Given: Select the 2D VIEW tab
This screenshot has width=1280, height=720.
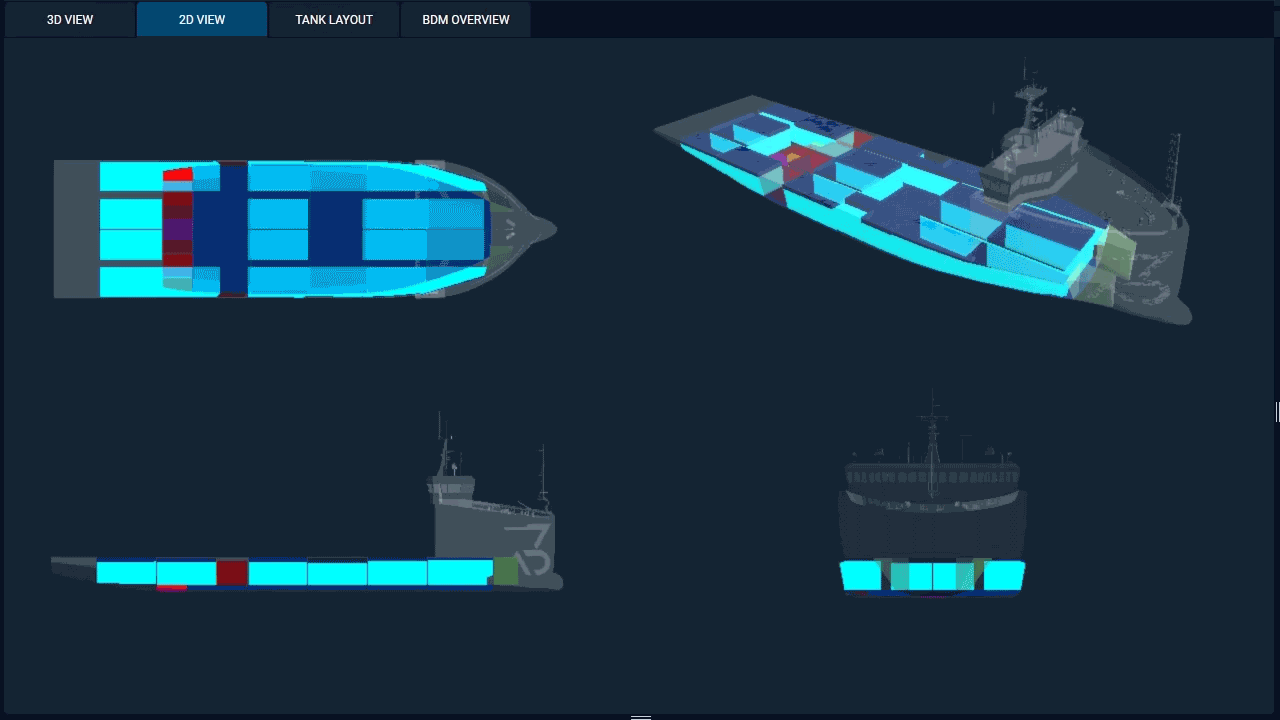Looking at the screenshot, I should tap(202, 20).
